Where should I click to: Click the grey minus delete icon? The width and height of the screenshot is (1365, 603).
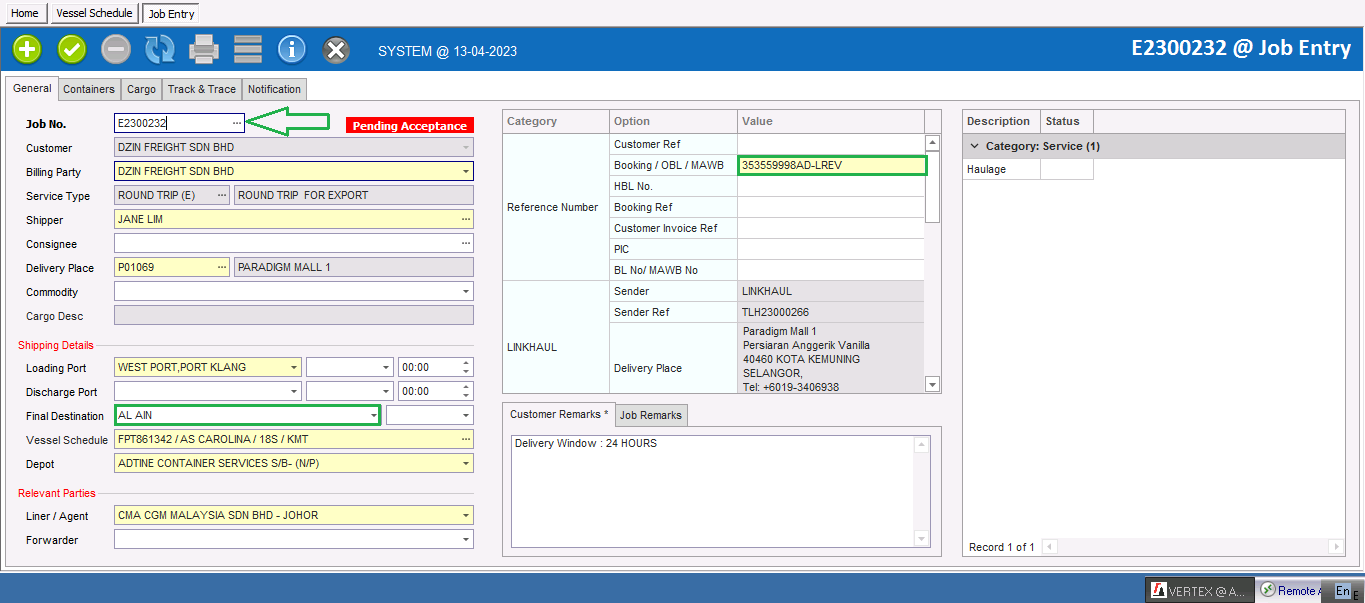coord(116,48)
